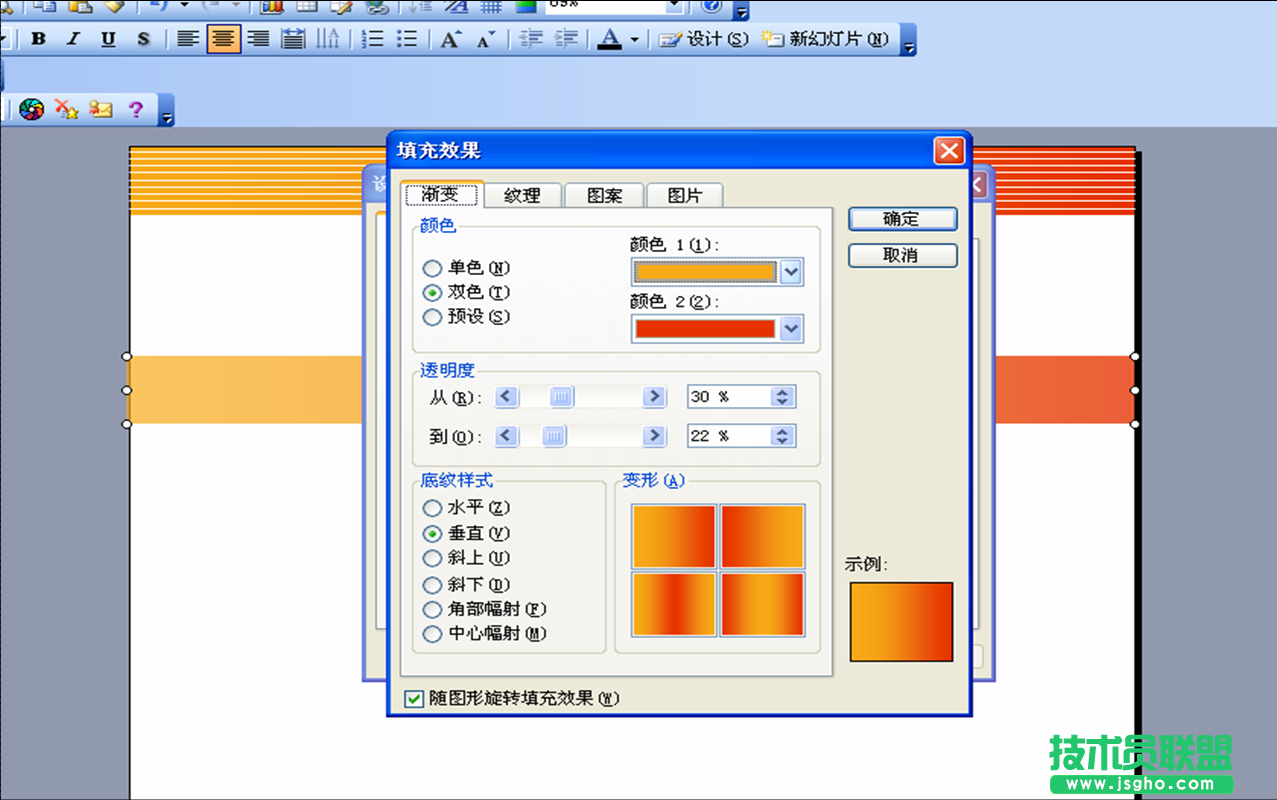The height and width of the screenshot is (800, 1277).
Task: Open the 颜色 1 color dropdown
Action: [791, 272]
